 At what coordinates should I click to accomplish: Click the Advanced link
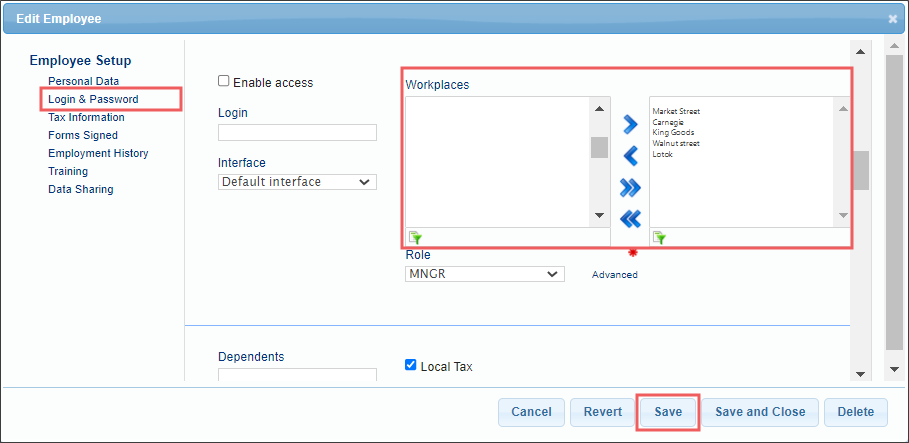pos(615,275)
